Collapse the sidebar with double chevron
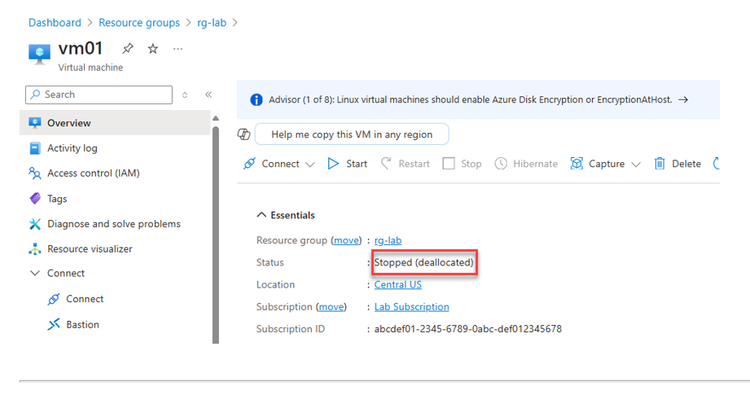The image size is (750, 404). tap(209, 95)
